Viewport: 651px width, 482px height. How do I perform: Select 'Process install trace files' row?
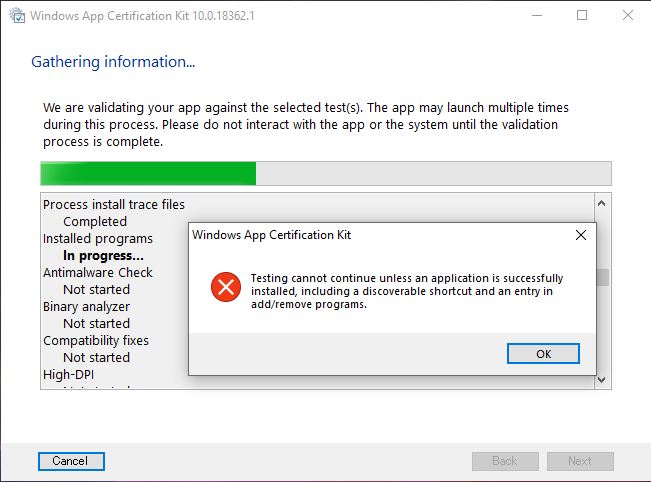point(114,205)
